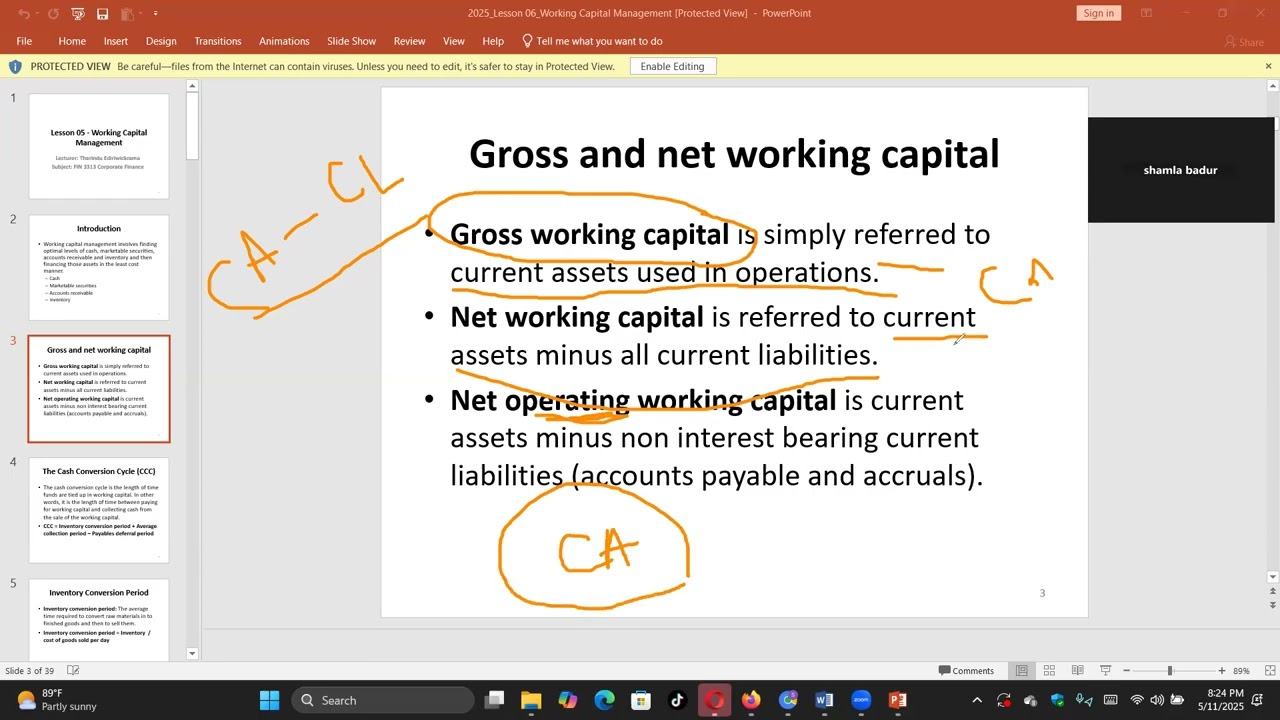Image resolution: width=1280 pixels, height=720 pixels.
Task: Click the Enable Editing button
Action: pos(672,66)
